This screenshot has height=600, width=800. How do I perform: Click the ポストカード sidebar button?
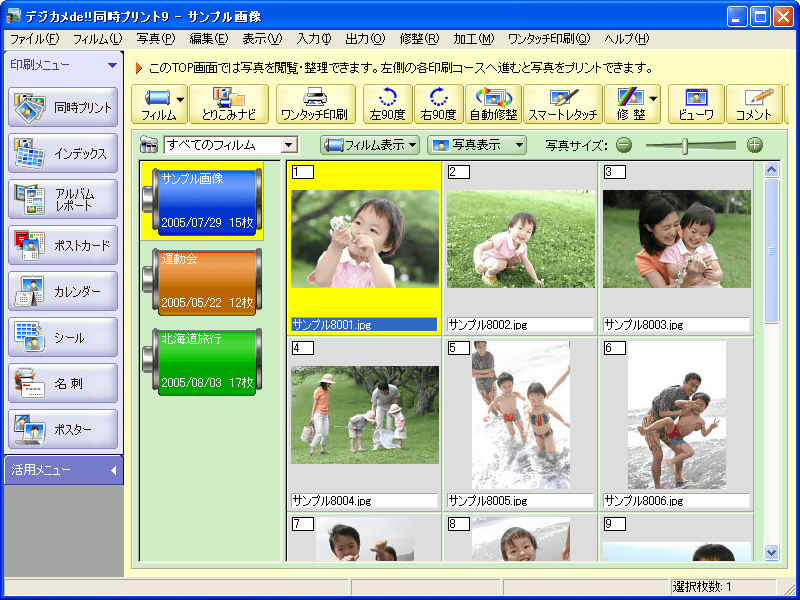pyautogui.click(x=63, y=245)
